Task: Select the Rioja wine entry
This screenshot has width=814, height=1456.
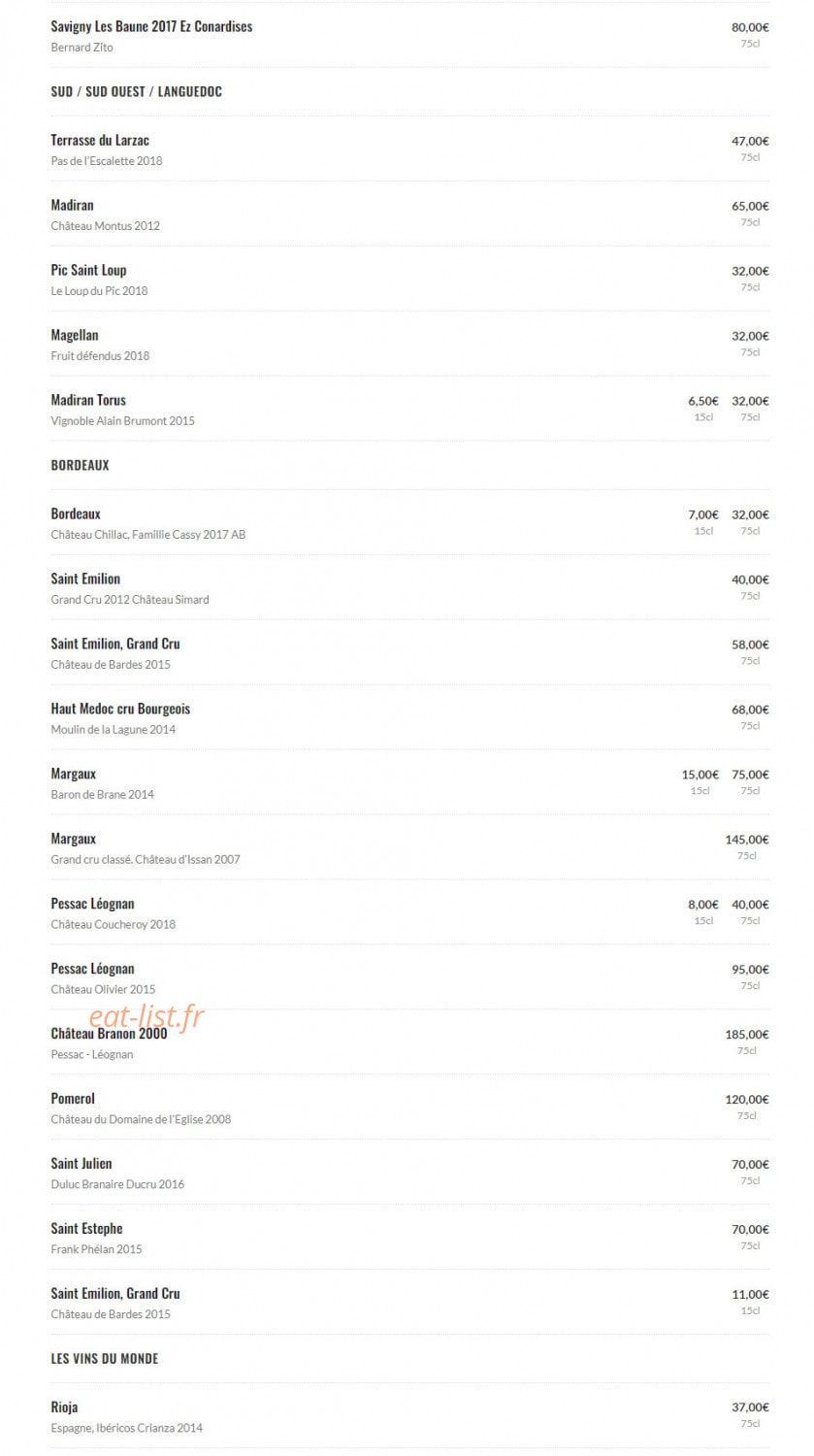Action: [409, 1416]
